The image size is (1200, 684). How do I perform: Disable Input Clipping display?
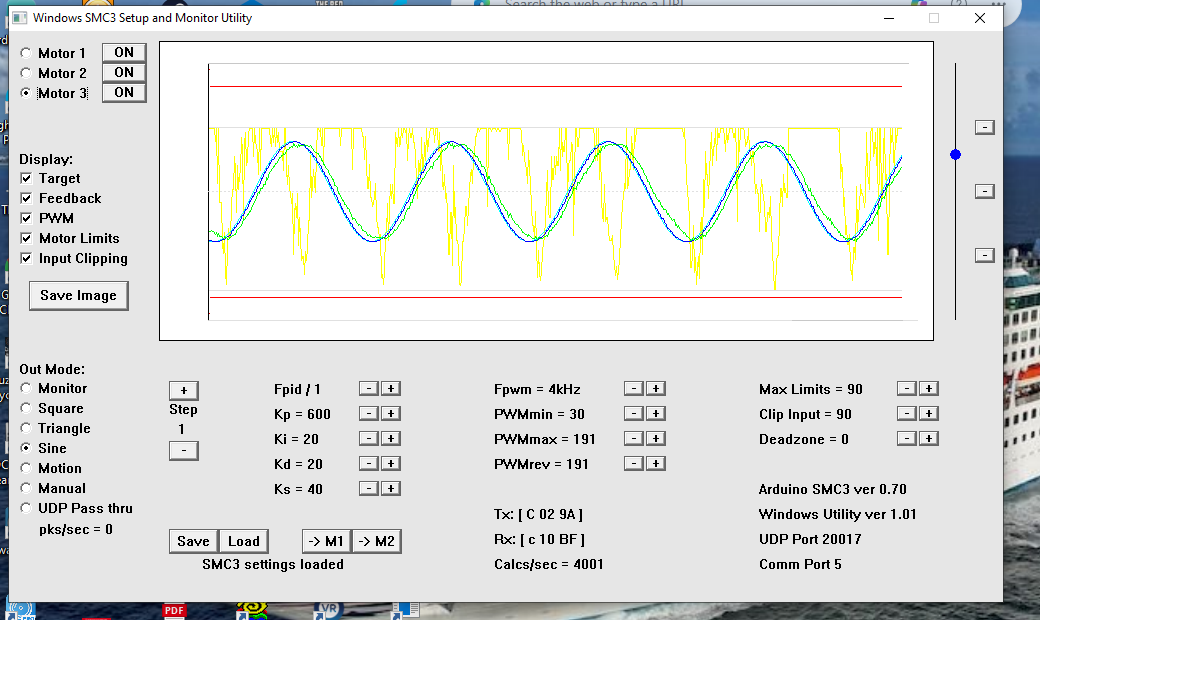click(26, 258)
